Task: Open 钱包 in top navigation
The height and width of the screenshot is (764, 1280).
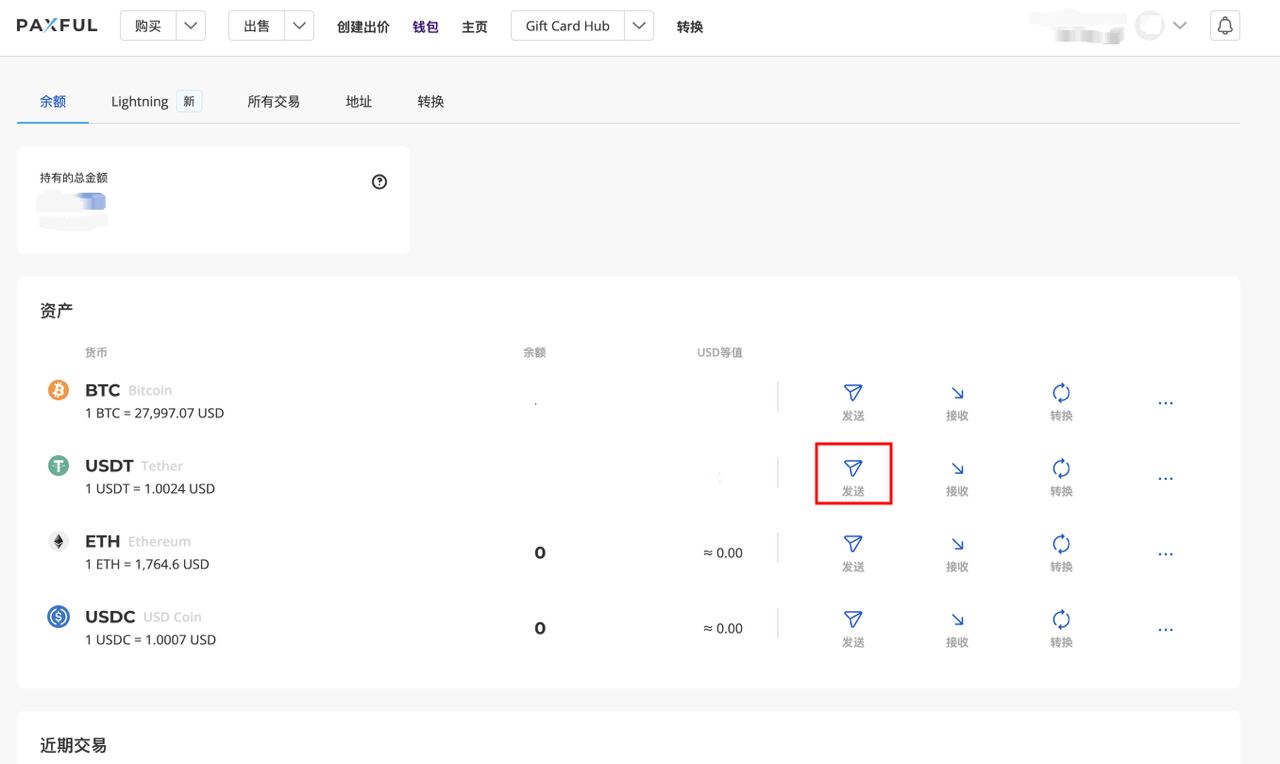Action: (x=425, y=27)
